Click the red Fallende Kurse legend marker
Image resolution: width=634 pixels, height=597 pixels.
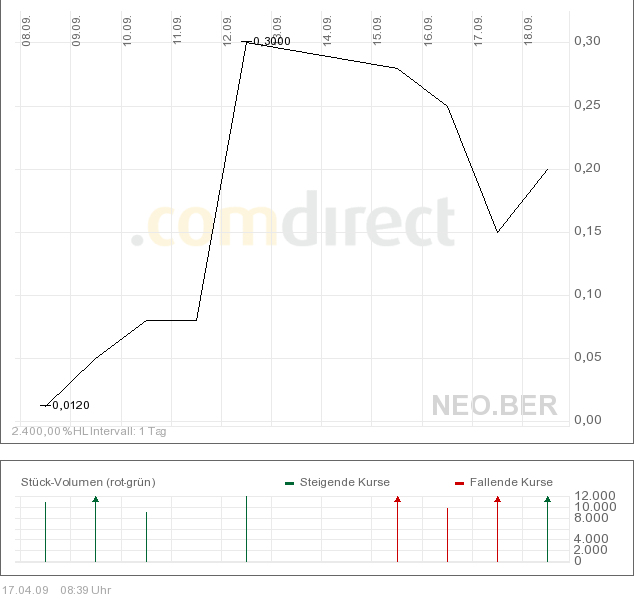click(x=459, y=483)
